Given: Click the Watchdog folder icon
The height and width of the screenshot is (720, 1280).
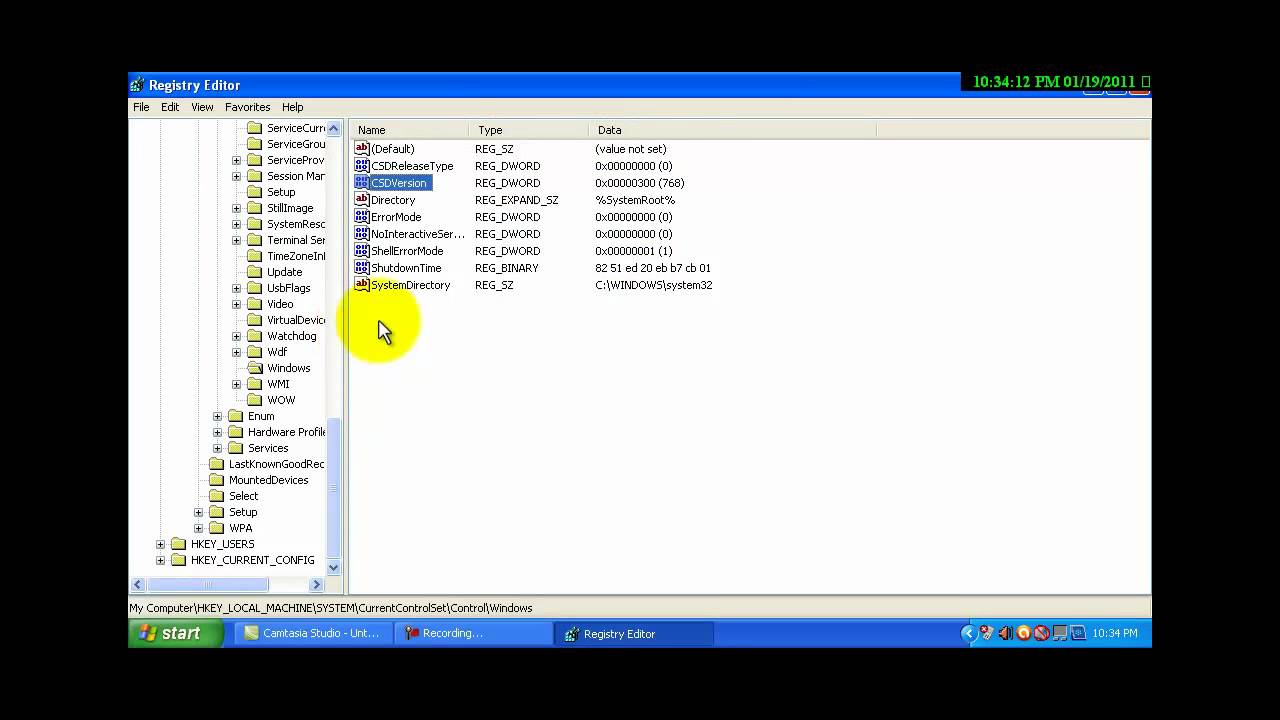Looking at the screenshot, I should (255, 336).
